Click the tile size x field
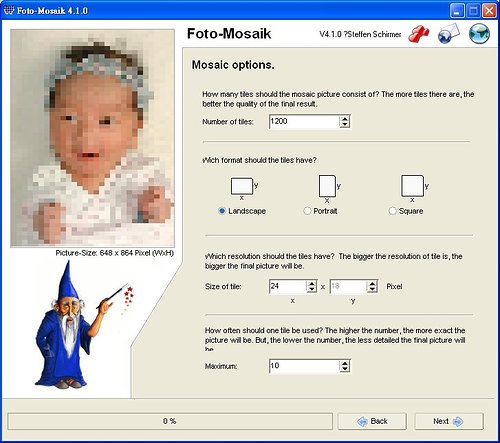The height and width of the screenshot is (443, 500). coord(288,286)
